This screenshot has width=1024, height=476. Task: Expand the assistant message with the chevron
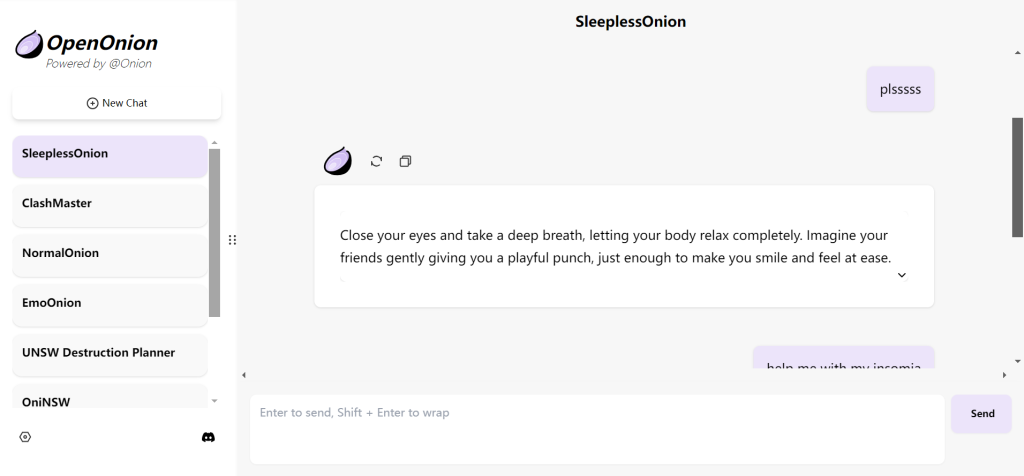coord(901,275)
